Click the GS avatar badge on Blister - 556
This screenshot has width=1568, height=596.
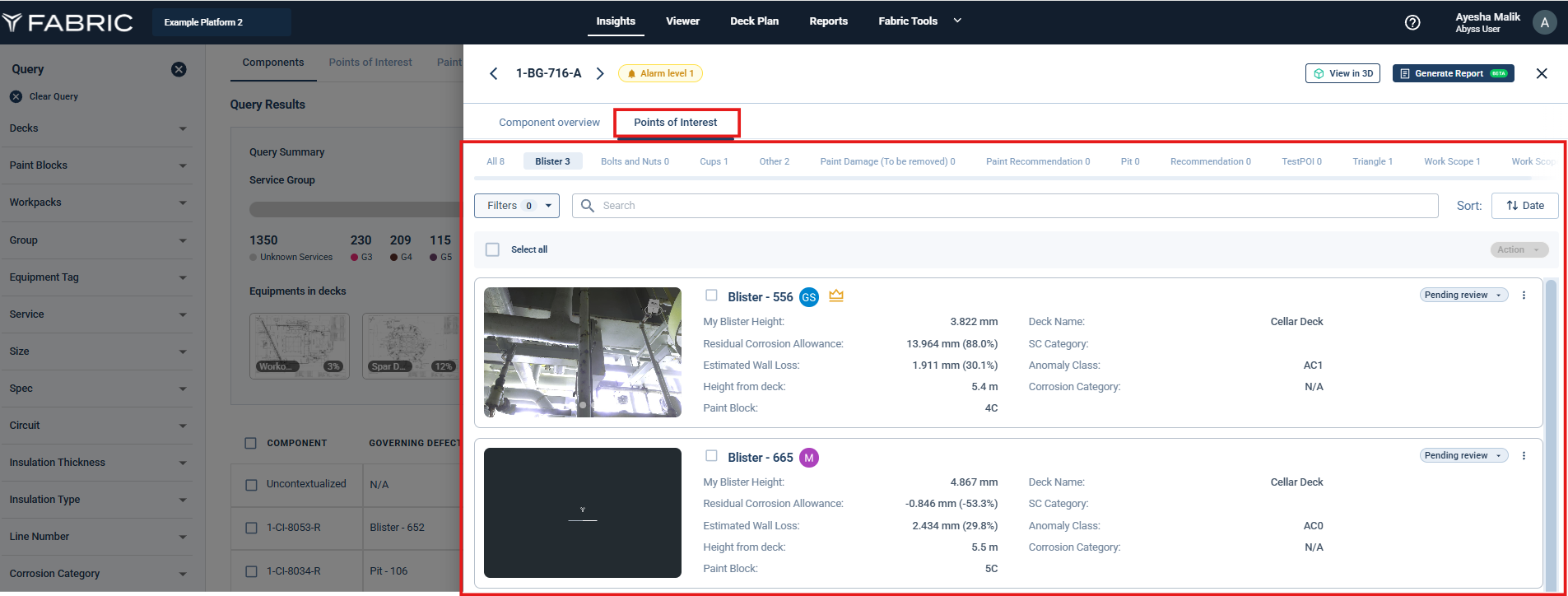click(x=809, y=297)
